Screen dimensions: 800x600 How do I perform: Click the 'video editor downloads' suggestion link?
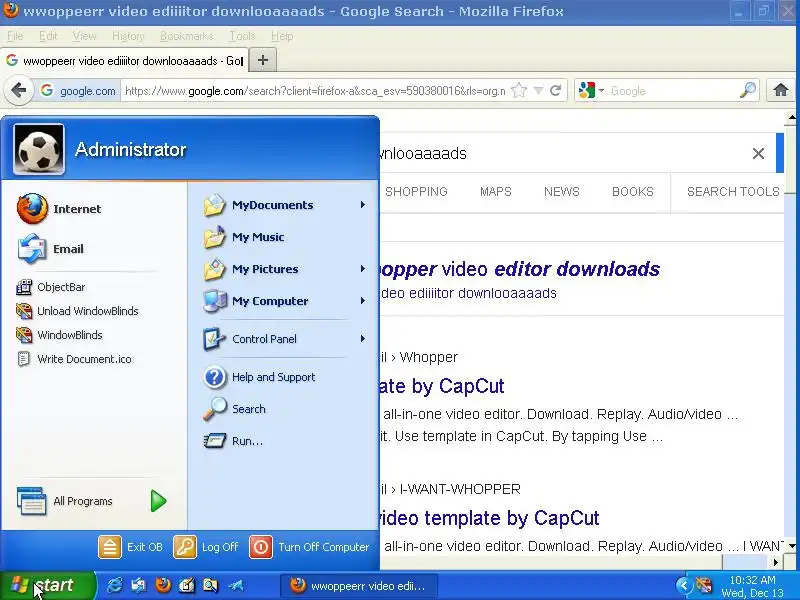(520, 269)
